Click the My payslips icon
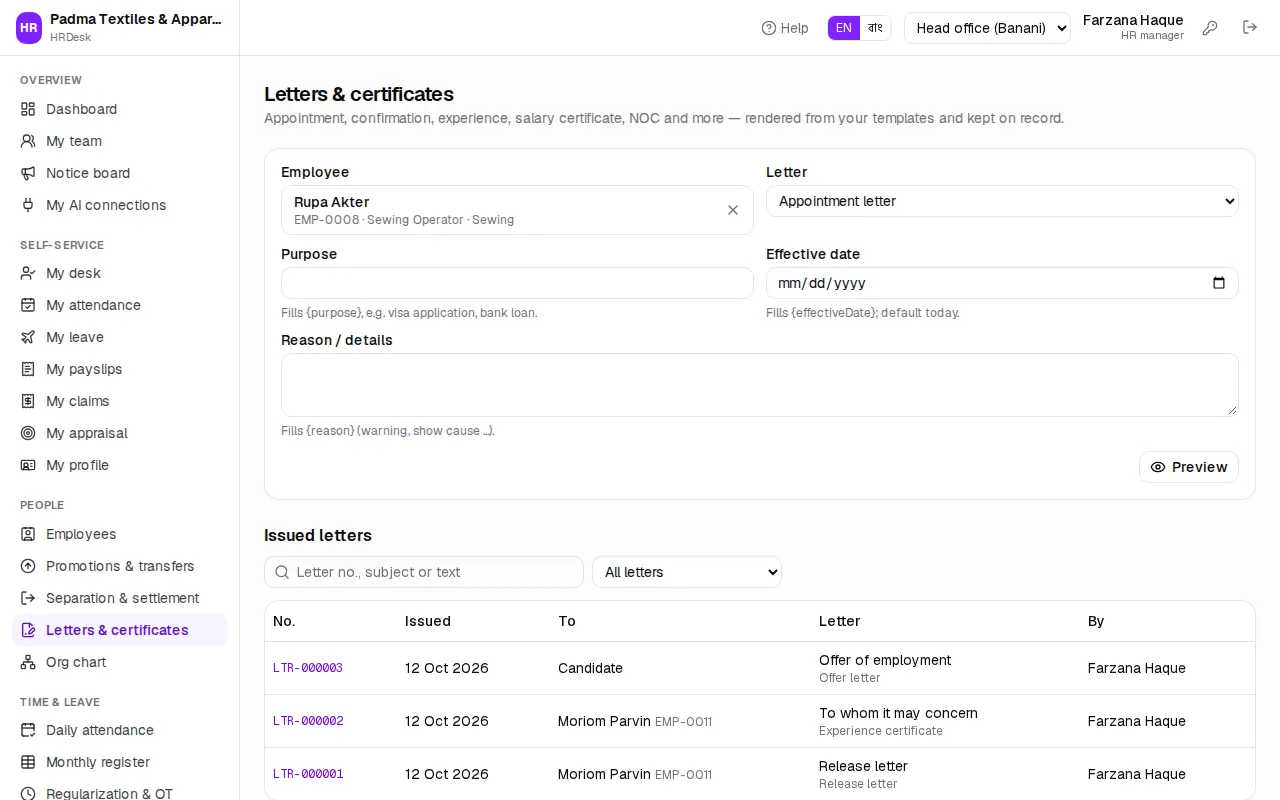 [28, 369]
